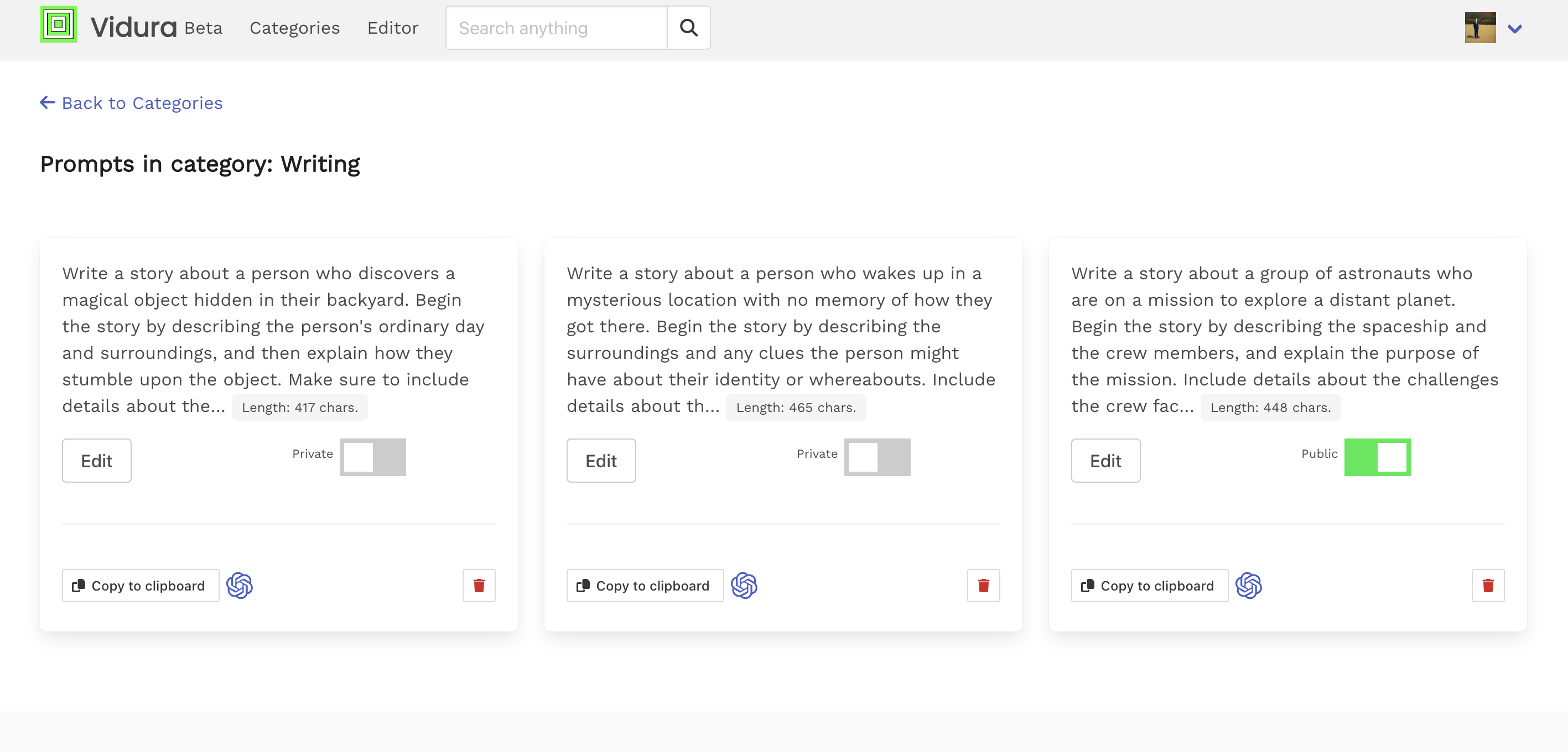Delete the mysterious location story prompt

983,586
